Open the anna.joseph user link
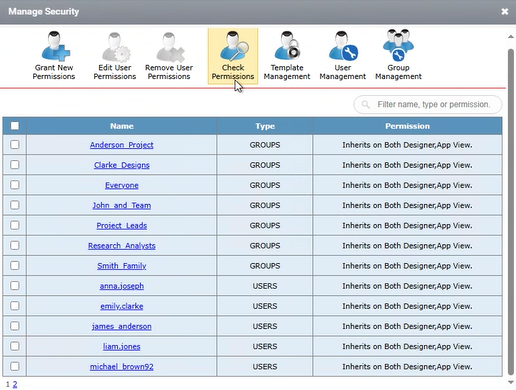Screen dimensions: 516x390 [122, 286]
